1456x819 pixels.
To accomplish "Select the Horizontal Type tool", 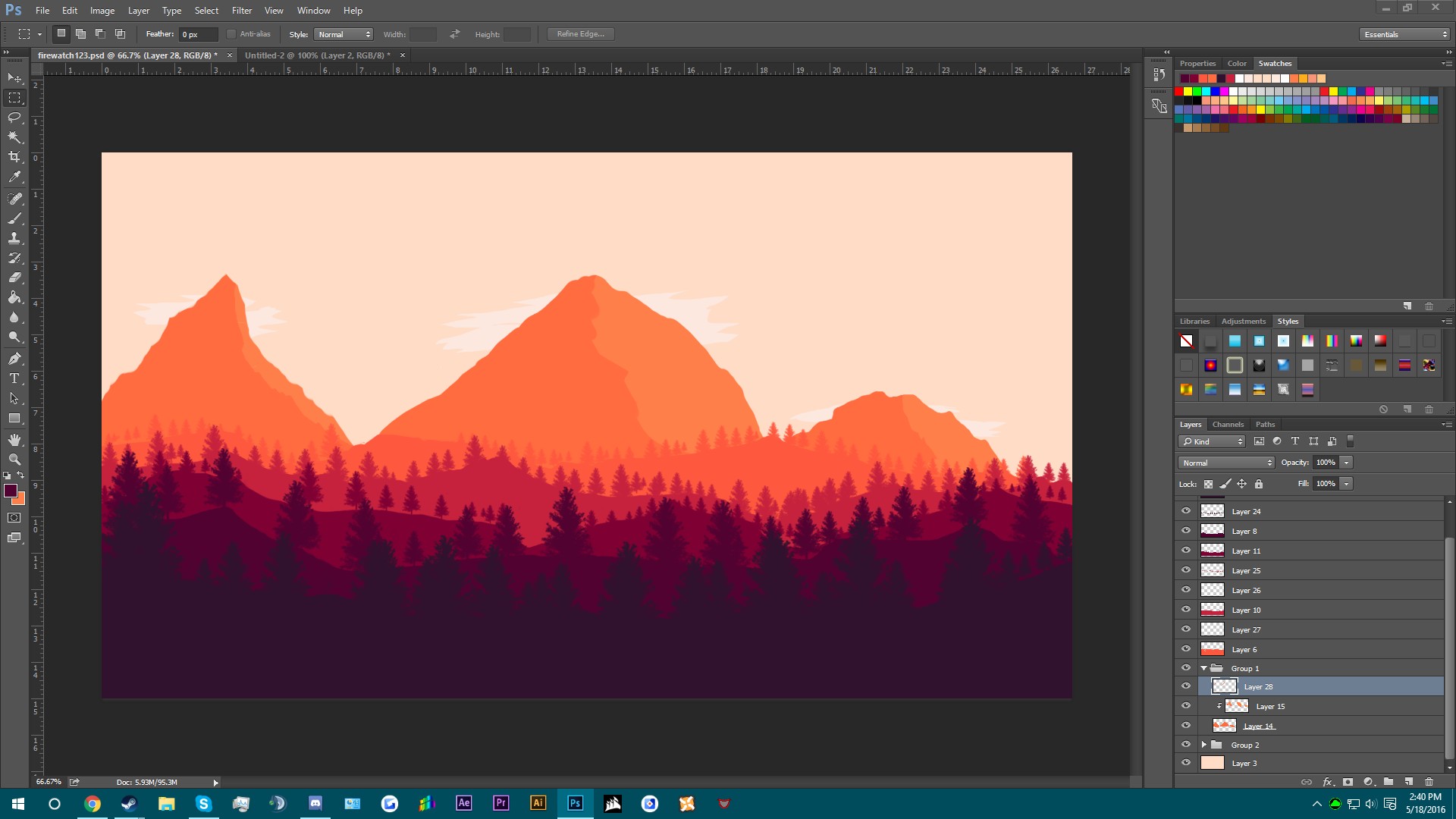I will pos(14,378).
